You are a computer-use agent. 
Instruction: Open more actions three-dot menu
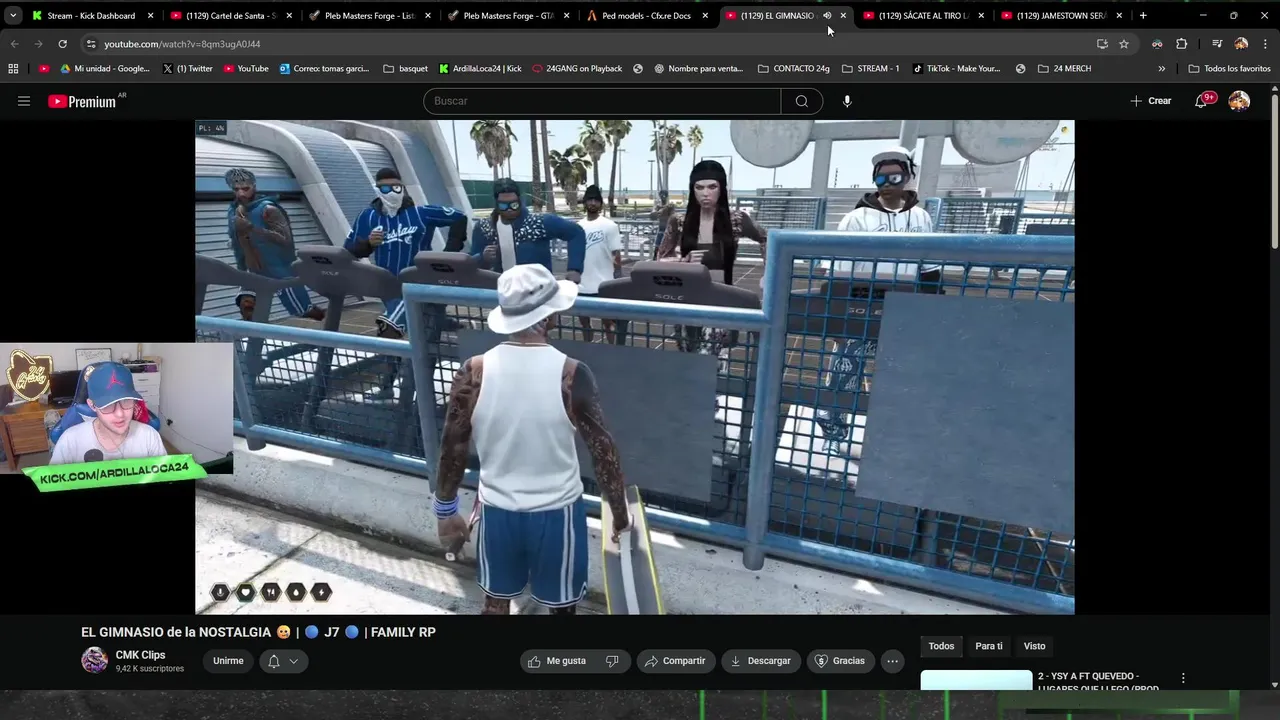click(893, 661)
